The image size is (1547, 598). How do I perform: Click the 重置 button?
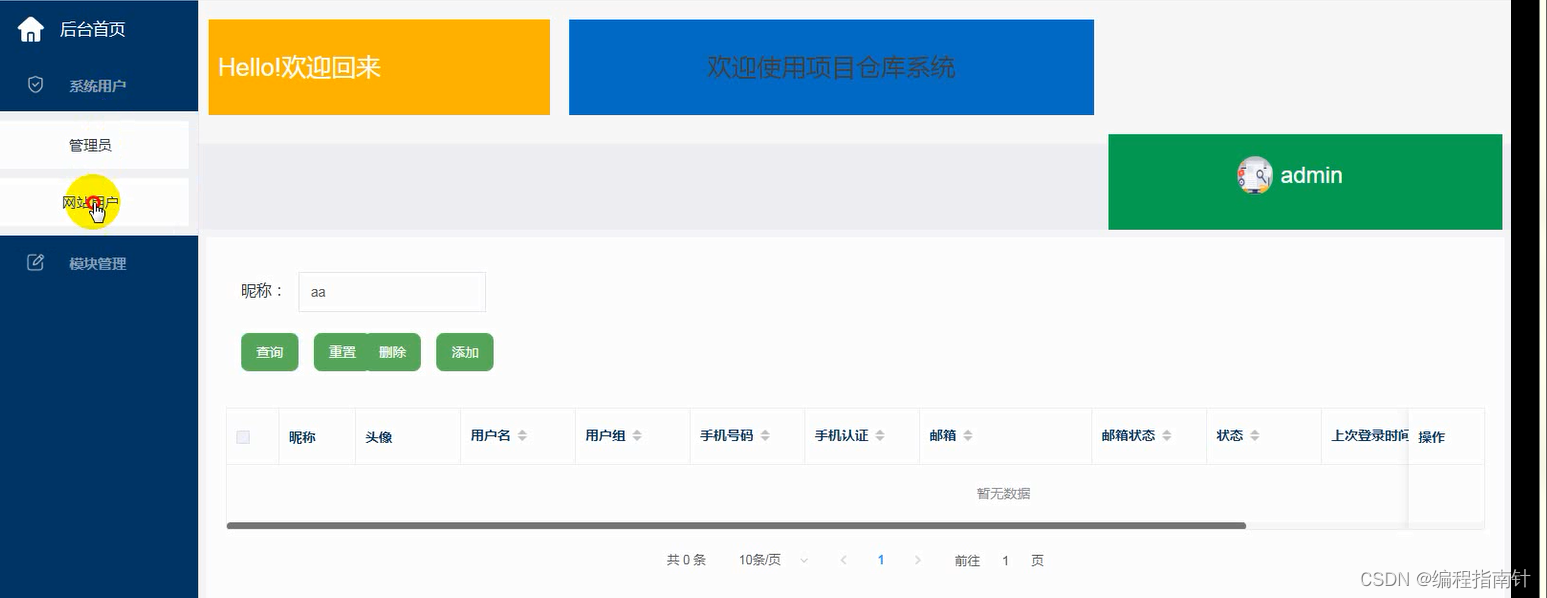pos(342,352)
